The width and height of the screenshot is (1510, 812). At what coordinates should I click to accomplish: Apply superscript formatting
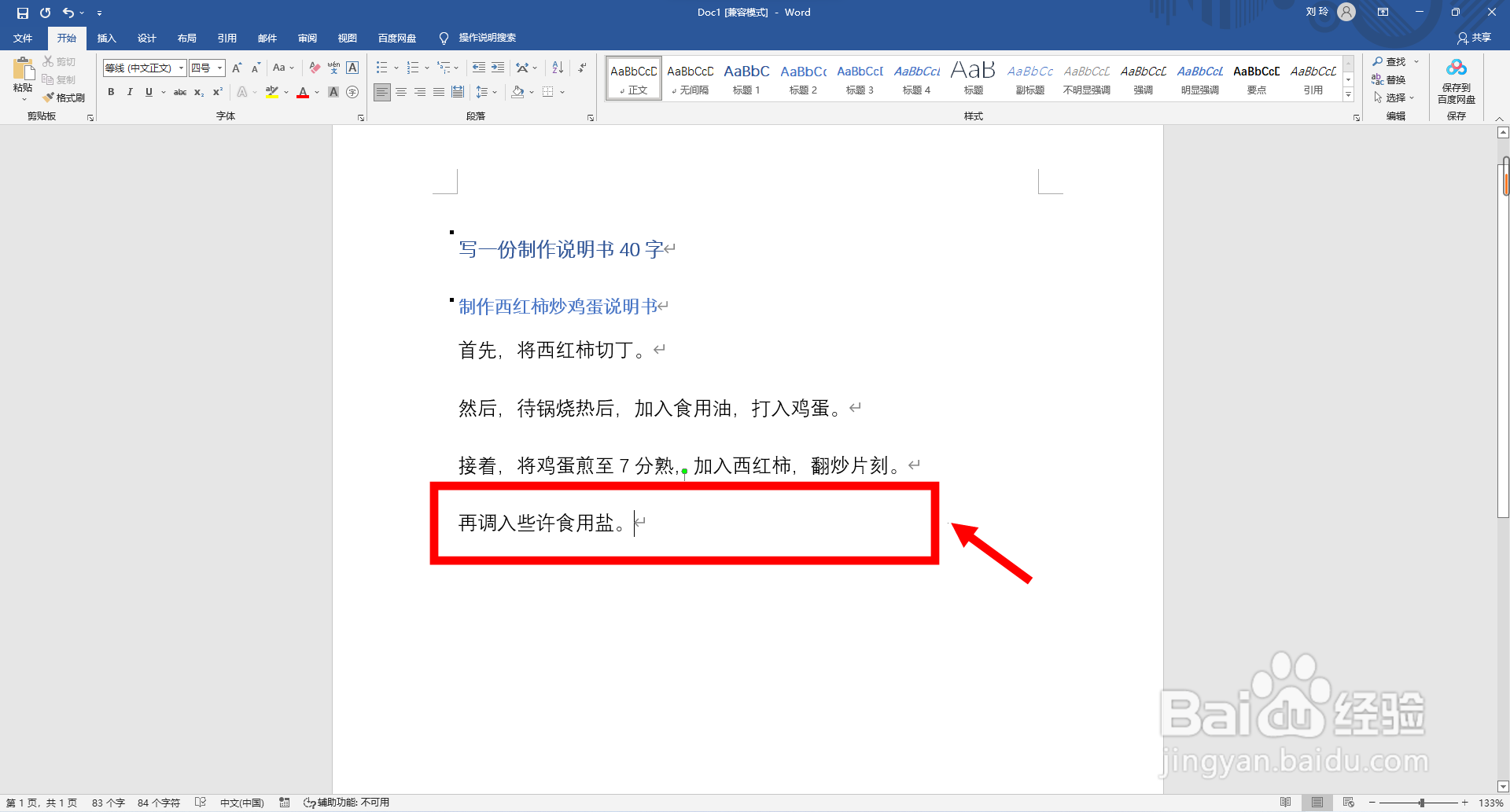click(x=218, y=92)
